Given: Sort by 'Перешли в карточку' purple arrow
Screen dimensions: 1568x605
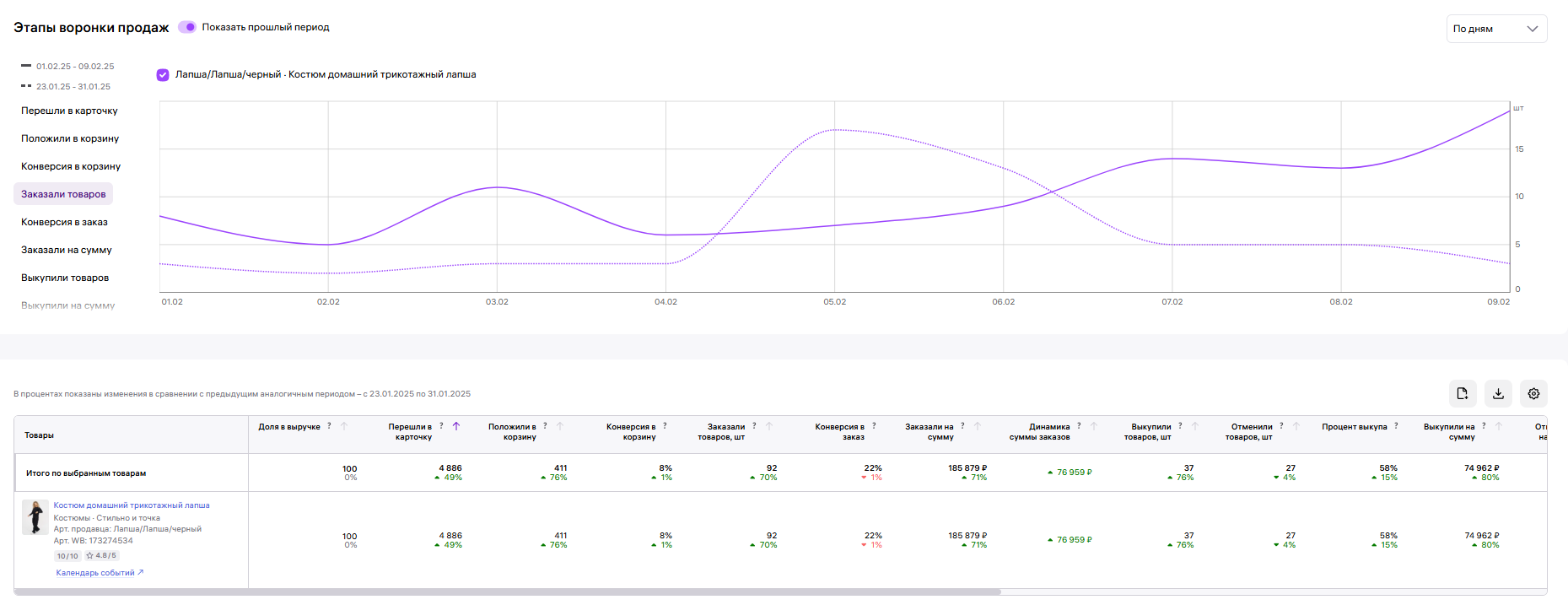Looking at the screenshot, I should 456,426.
